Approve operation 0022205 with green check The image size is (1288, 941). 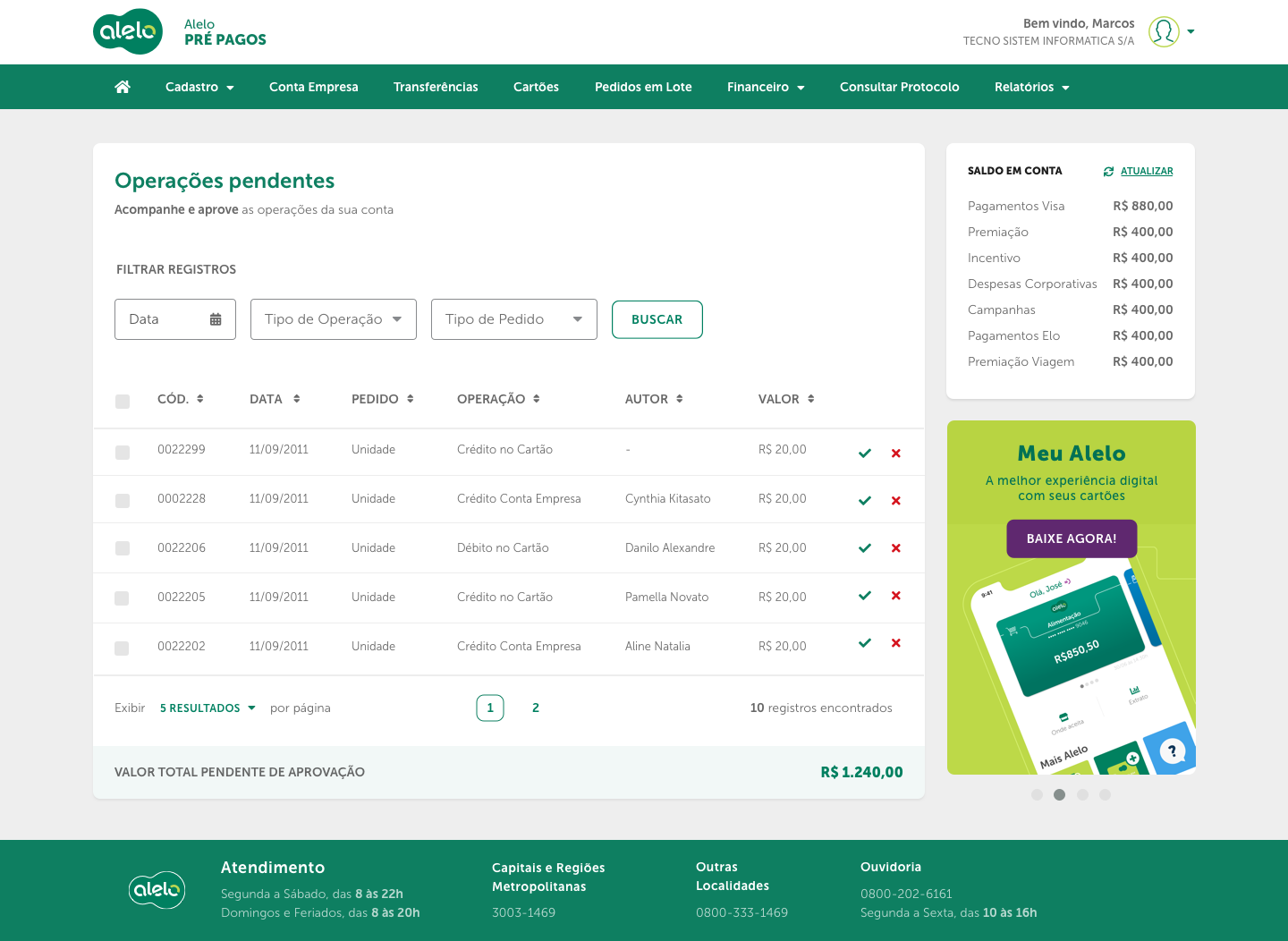(865, 596)
